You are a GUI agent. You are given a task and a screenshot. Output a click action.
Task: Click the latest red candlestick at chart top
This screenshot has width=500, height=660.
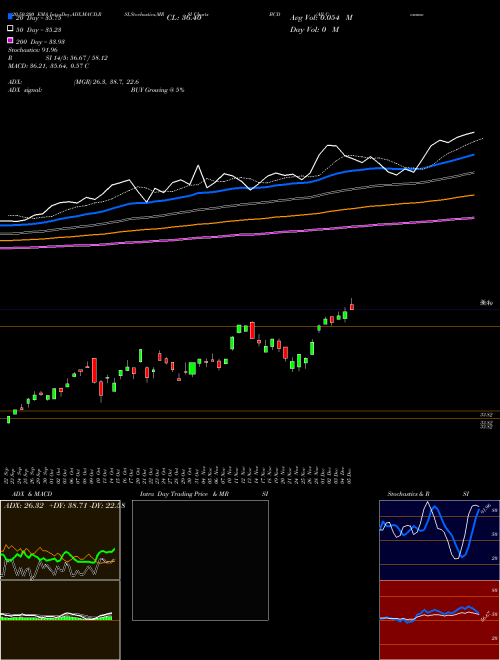(x=352, y=307)
